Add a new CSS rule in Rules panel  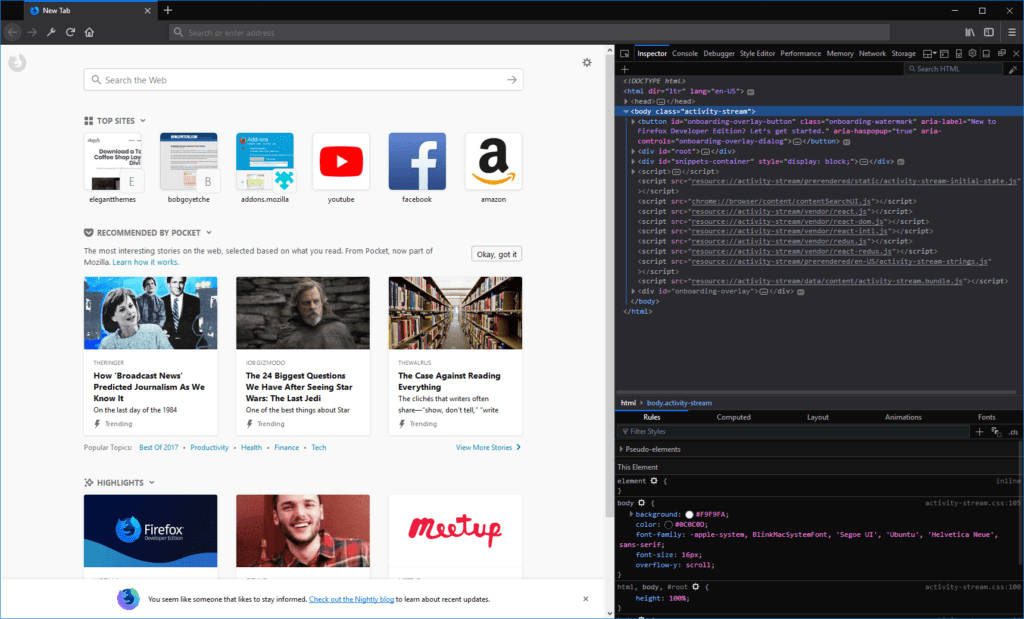coord(980,431)
